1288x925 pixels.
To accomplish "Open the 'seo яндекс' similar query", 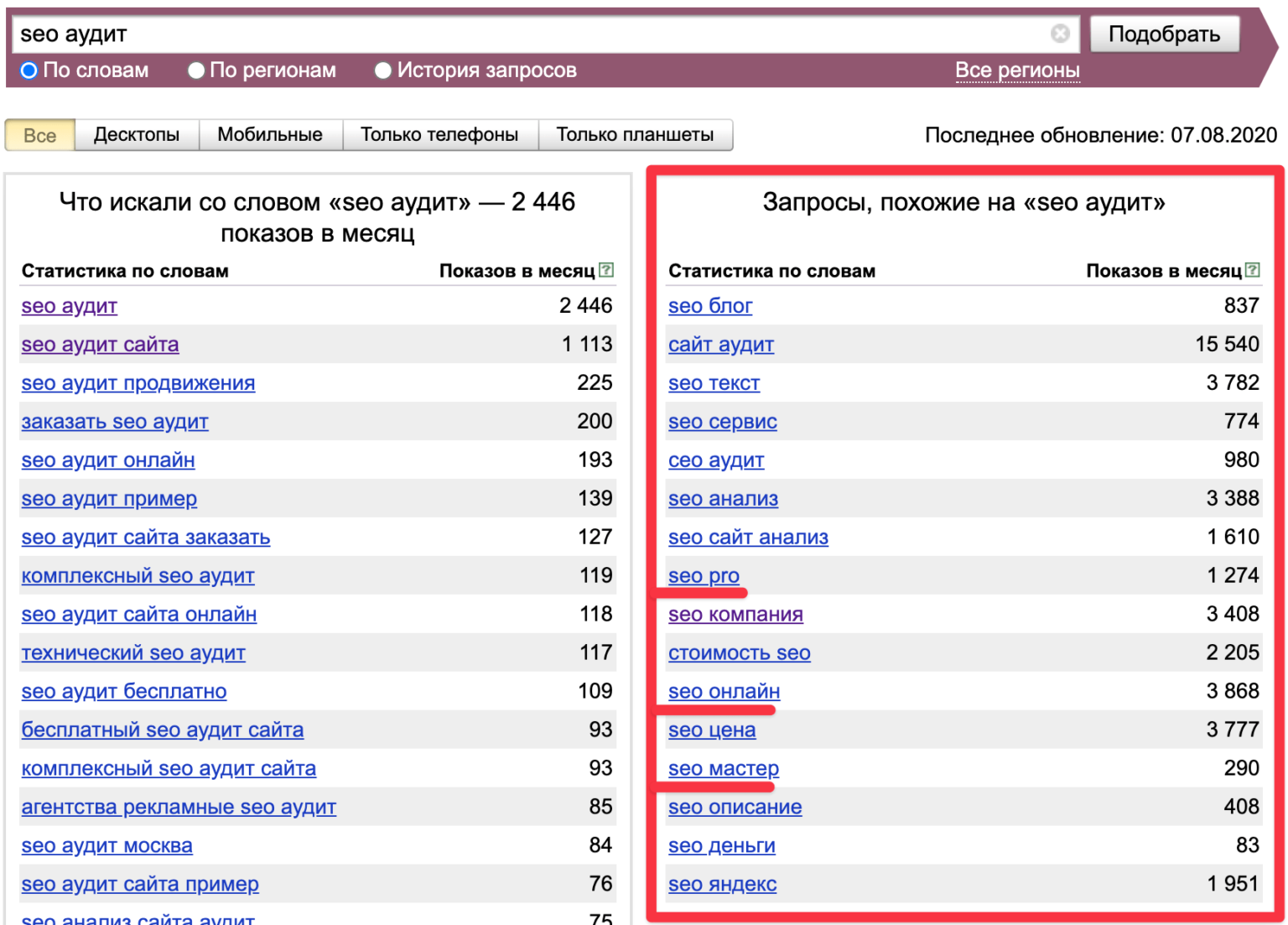I will [723, 885].
